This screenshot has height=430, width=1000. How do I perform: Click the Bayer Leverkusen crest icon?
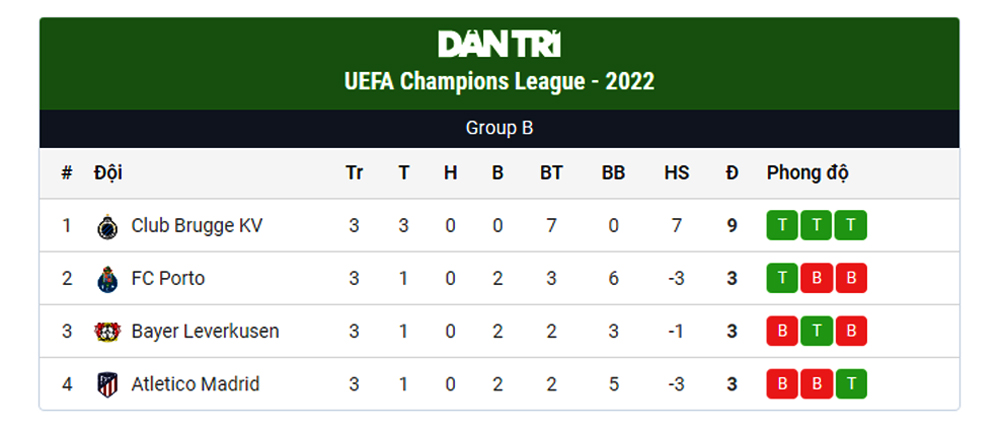pyautogui.click(x=107, y=332)
